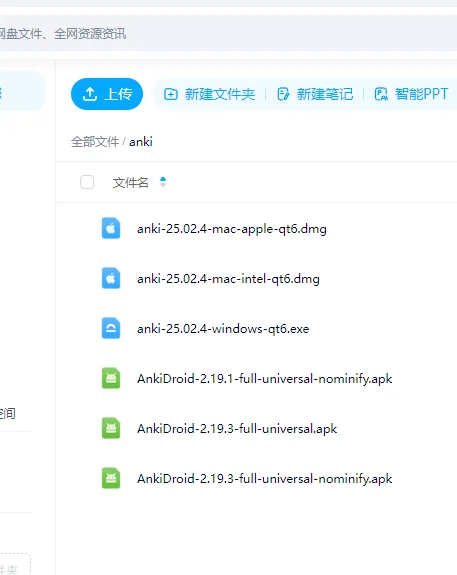
Task: Click the Android icon of AnkiDroid-2.19.3-full-universal.apk
Action: coord(111,428)
